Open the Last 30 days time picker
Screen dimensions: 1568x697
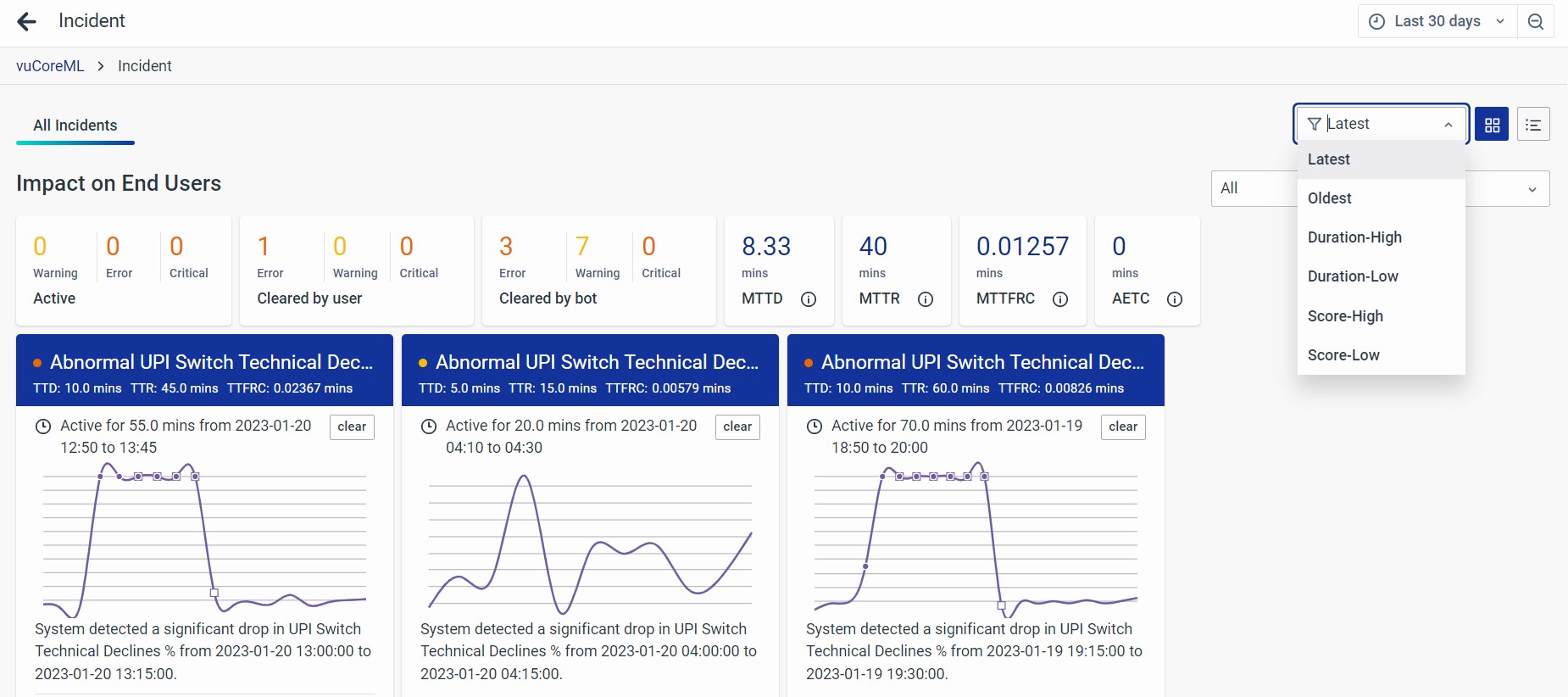pos(1437,22)
